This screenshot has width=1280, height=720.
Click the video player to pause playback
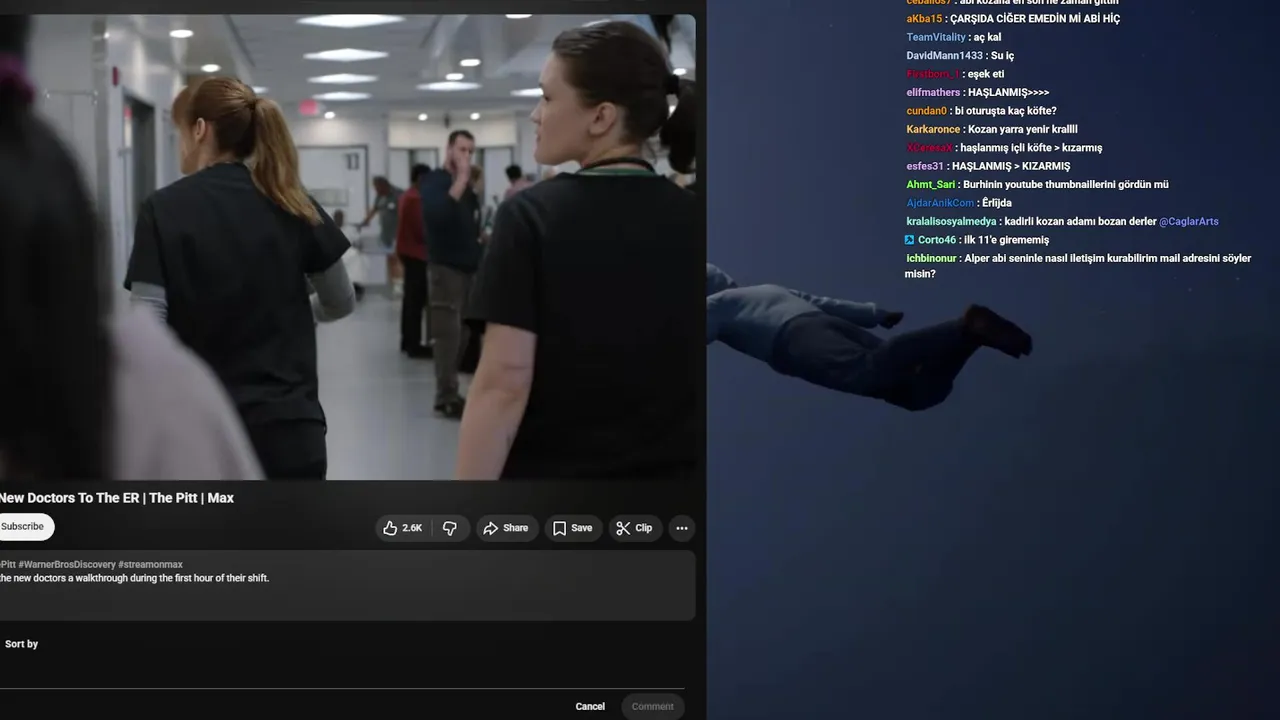point(347,247)
